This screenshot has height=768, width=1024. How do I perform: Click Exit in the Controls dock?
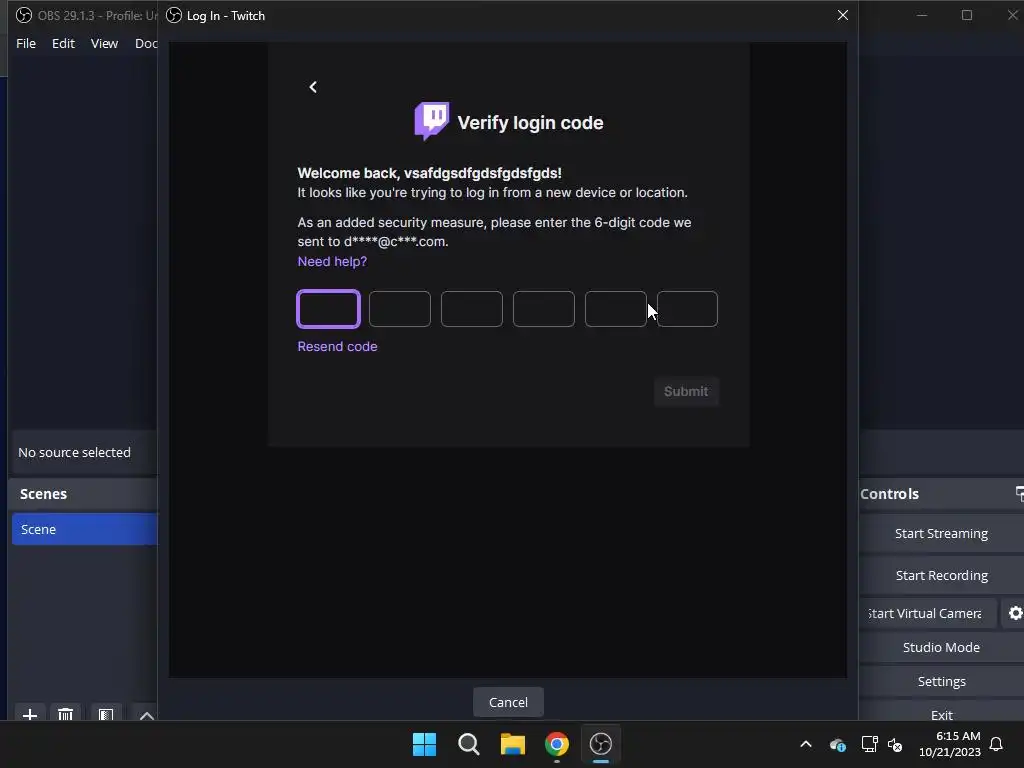click(x=941, y=714)
